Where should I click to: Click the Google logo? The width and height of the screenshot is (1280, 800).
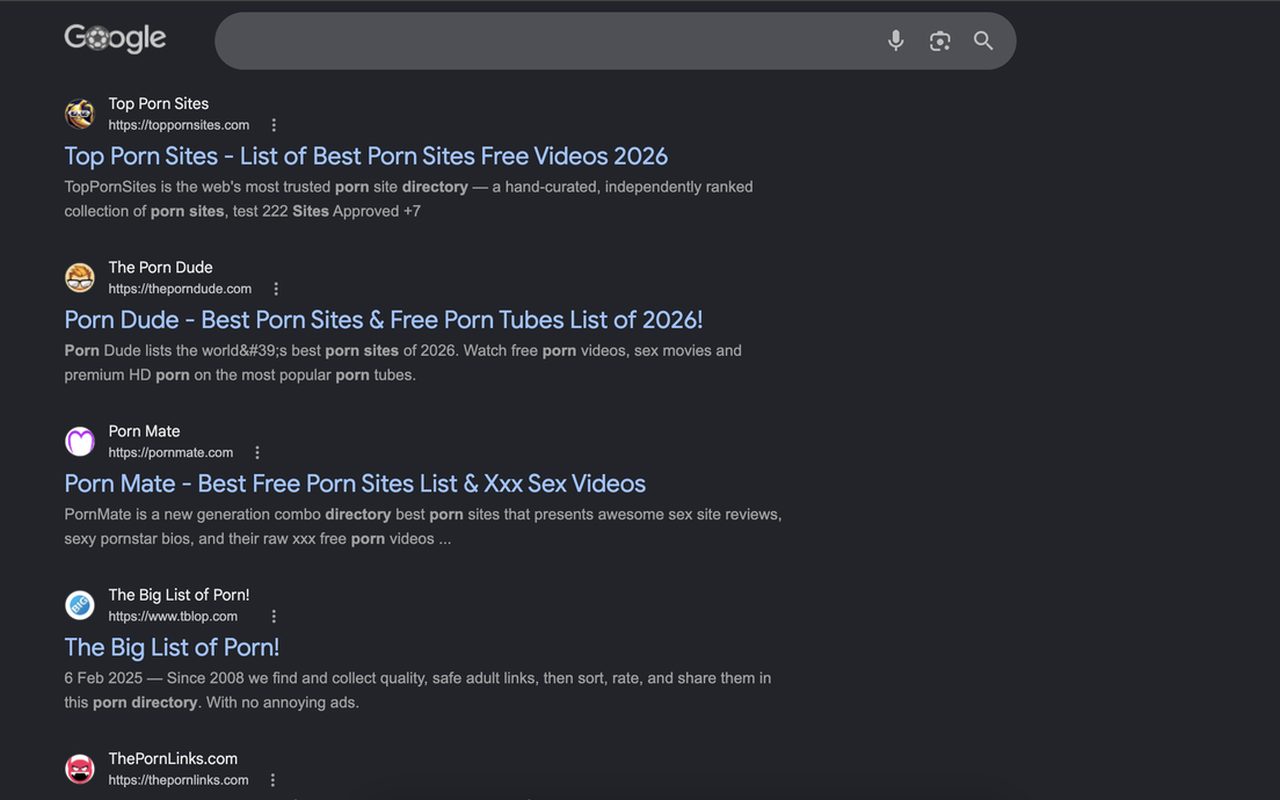(115, 38)
